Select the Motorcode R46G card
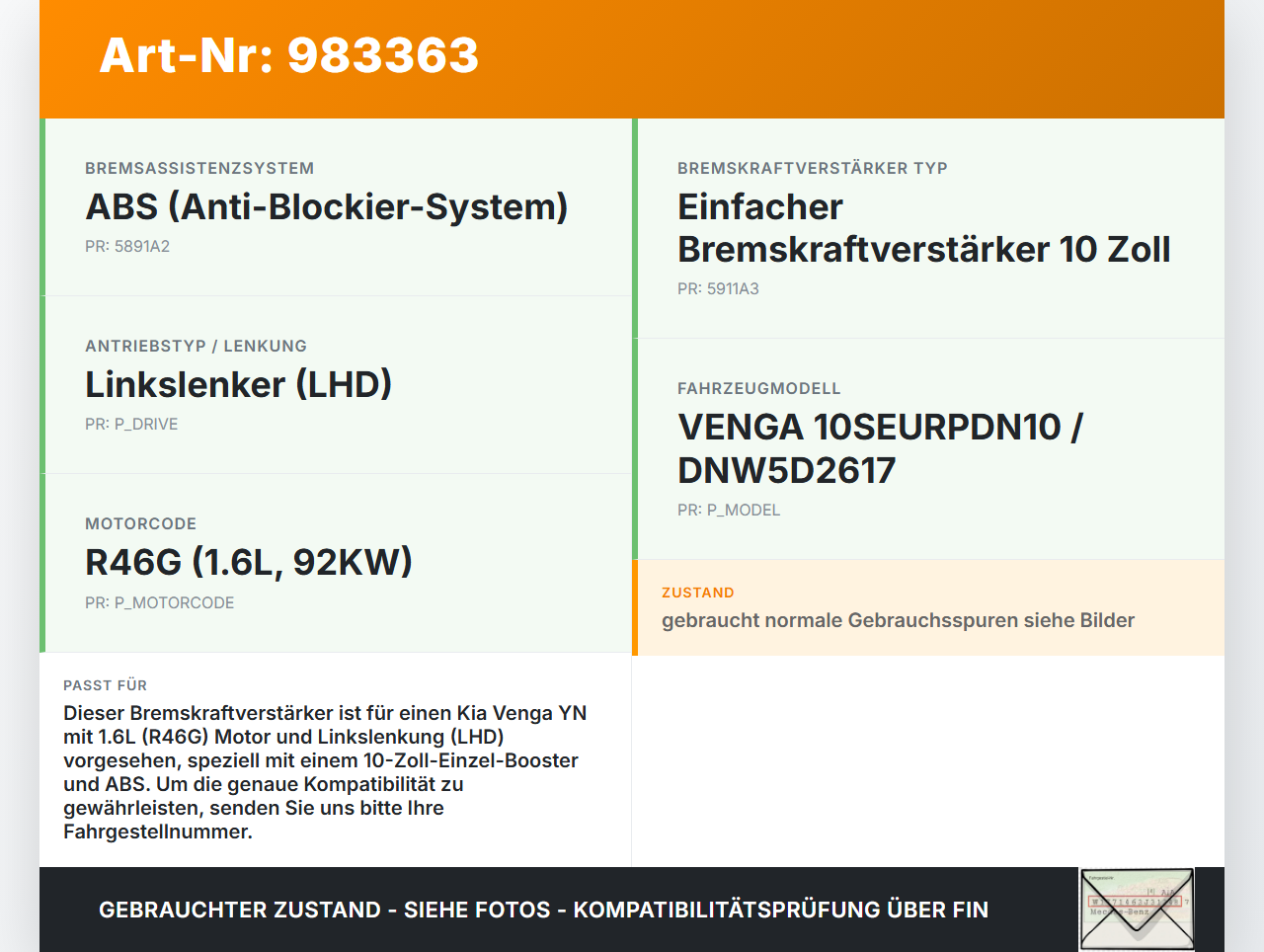 coord(250,562)
